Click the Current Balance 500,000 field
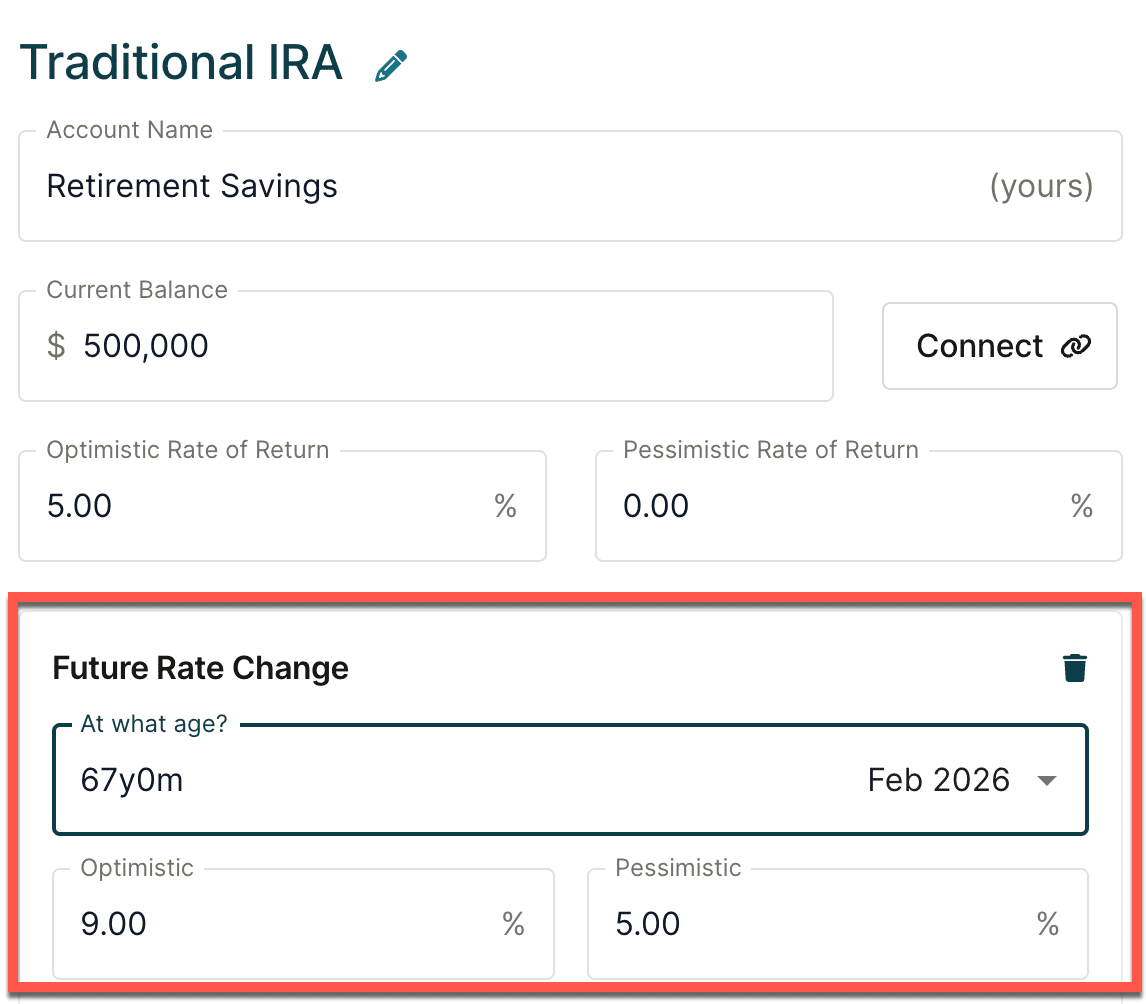This screenshot has height=1004, width=1146. 300,346
